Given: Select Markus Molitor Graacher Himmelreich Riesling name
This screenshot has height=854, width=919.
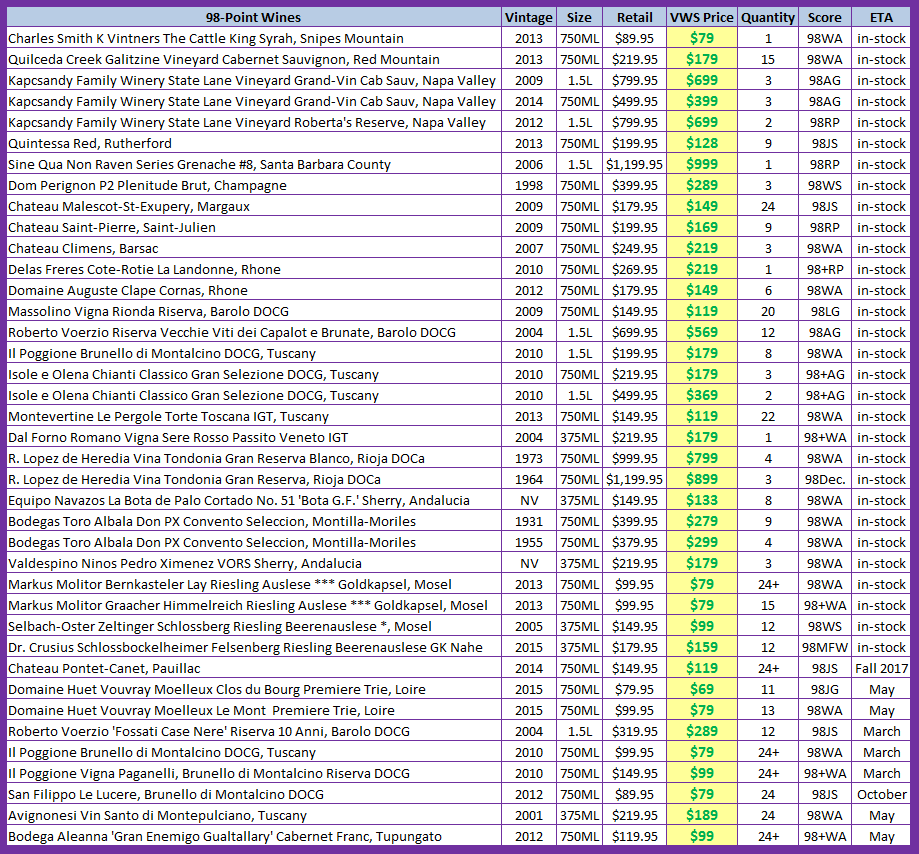Looking at the screenshot, I should tap(248, 605).
